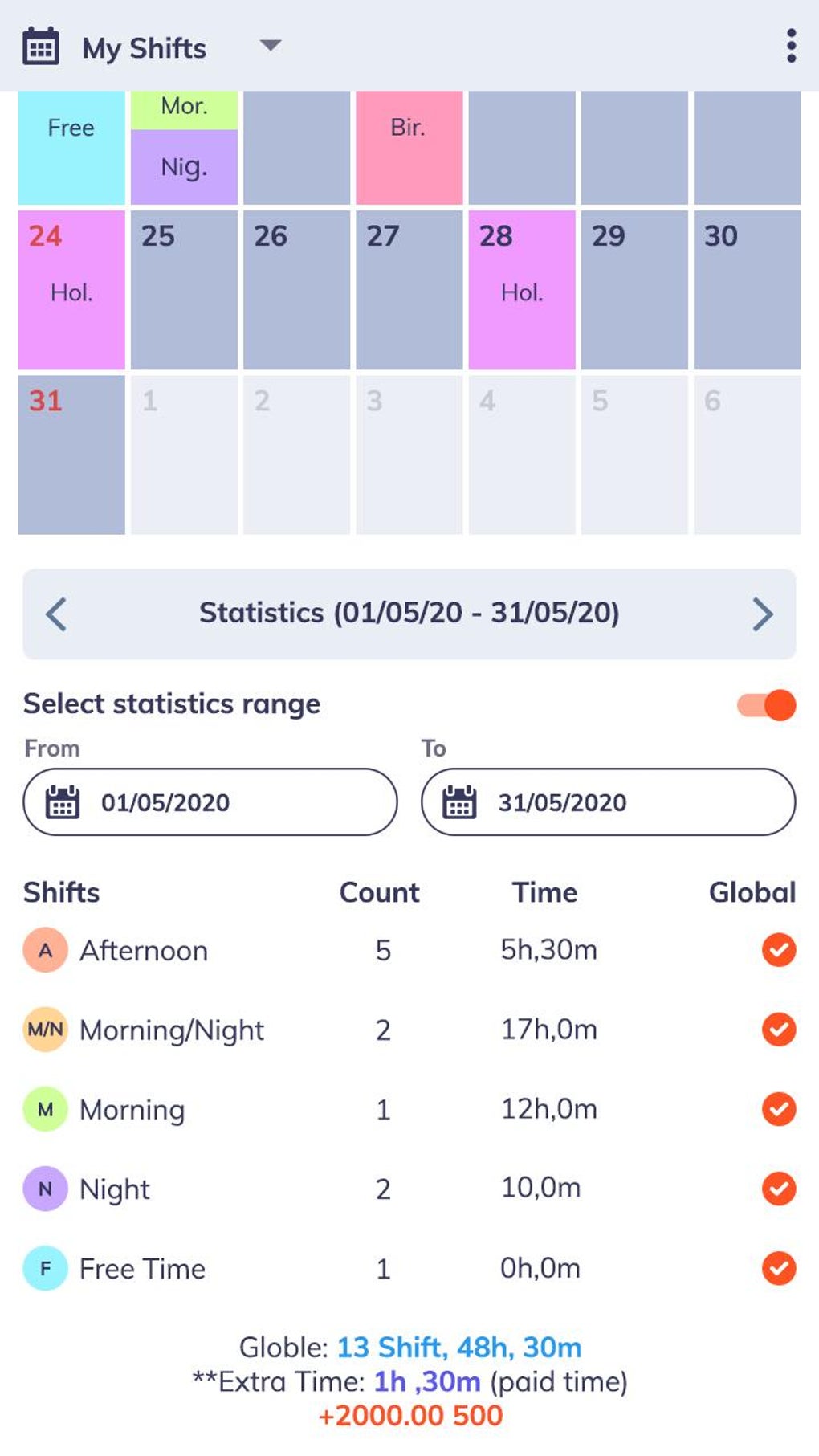Uncheck Global for Afternoon shift
Screen dimensions: 819x1456
point(778,950)
